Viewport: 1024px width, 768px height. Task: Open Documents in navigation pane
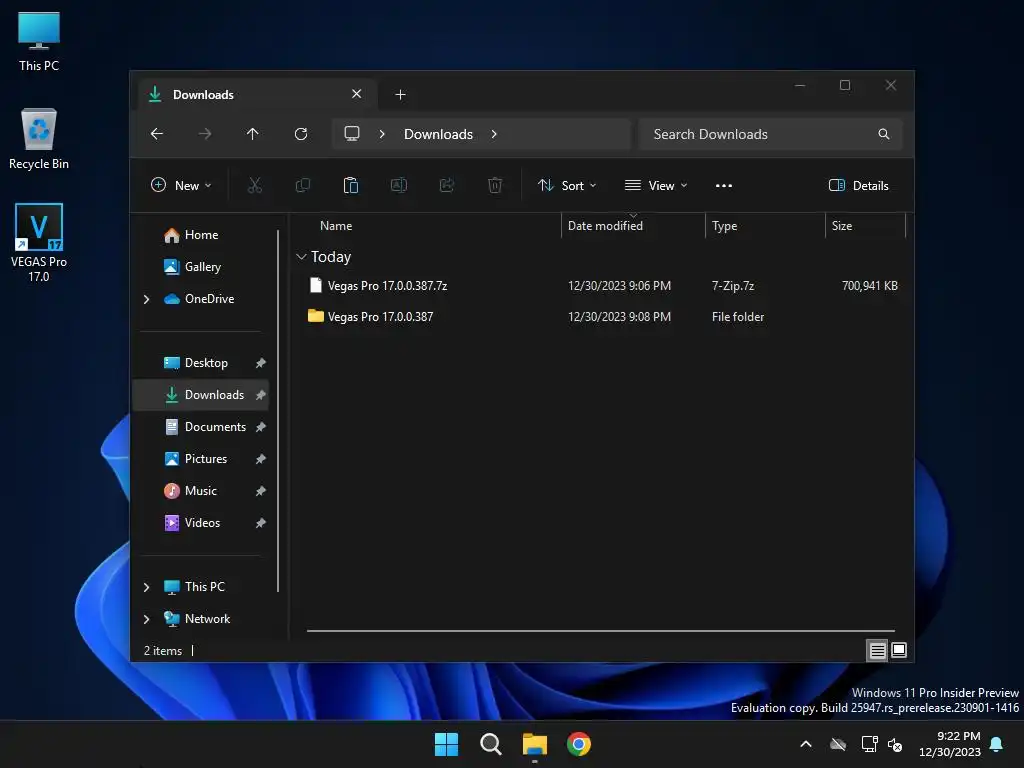pyautogui.click(x=205, y=427)
